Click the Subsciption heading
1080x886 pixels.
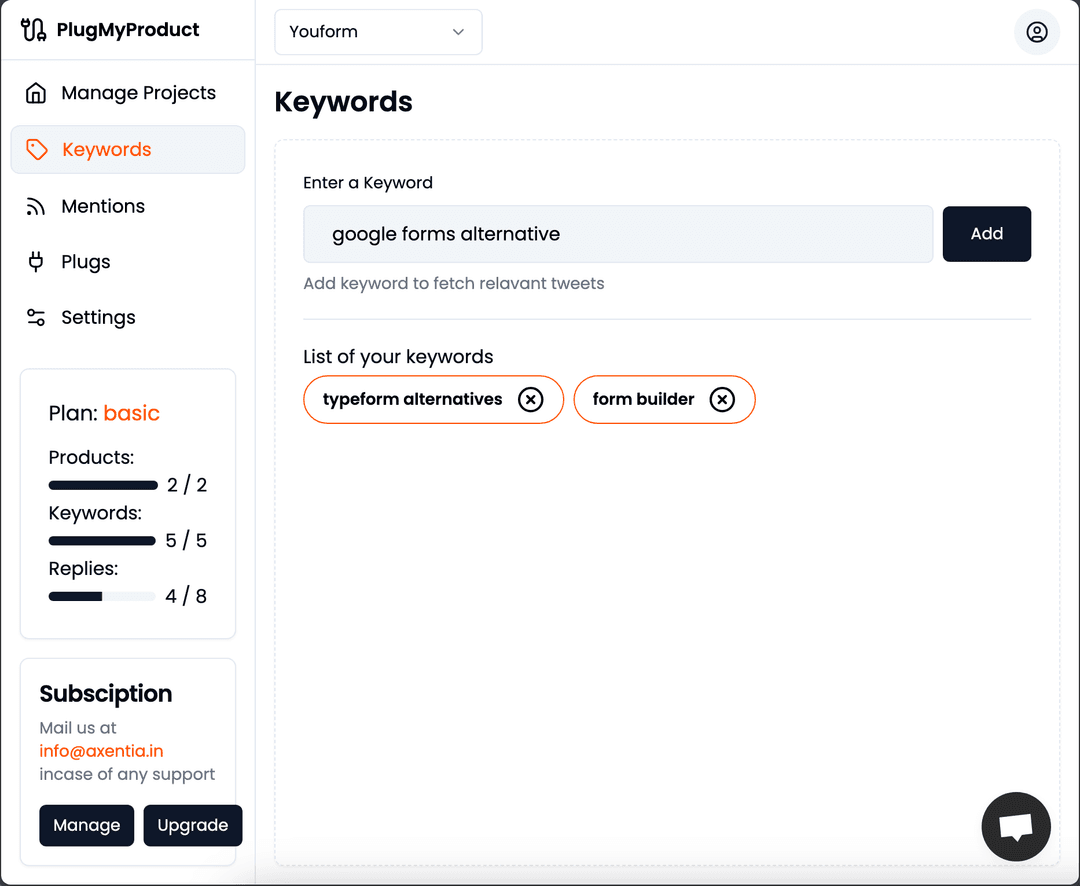click(x=105, y=694)
